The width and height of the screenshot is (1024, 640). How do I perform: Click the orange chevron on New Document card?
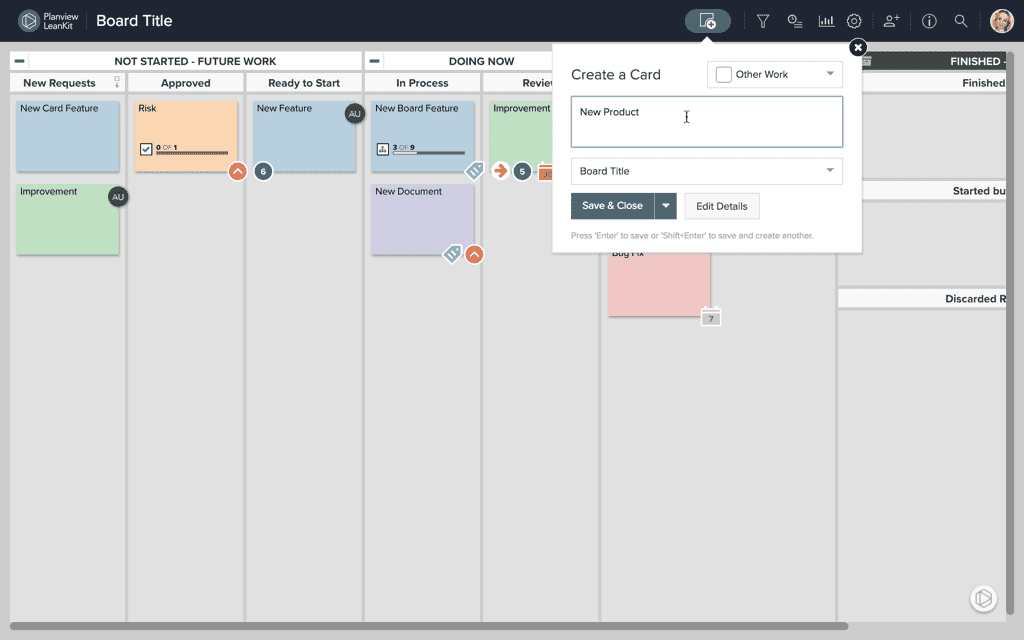pyautogui.click(x=474, y=254)
